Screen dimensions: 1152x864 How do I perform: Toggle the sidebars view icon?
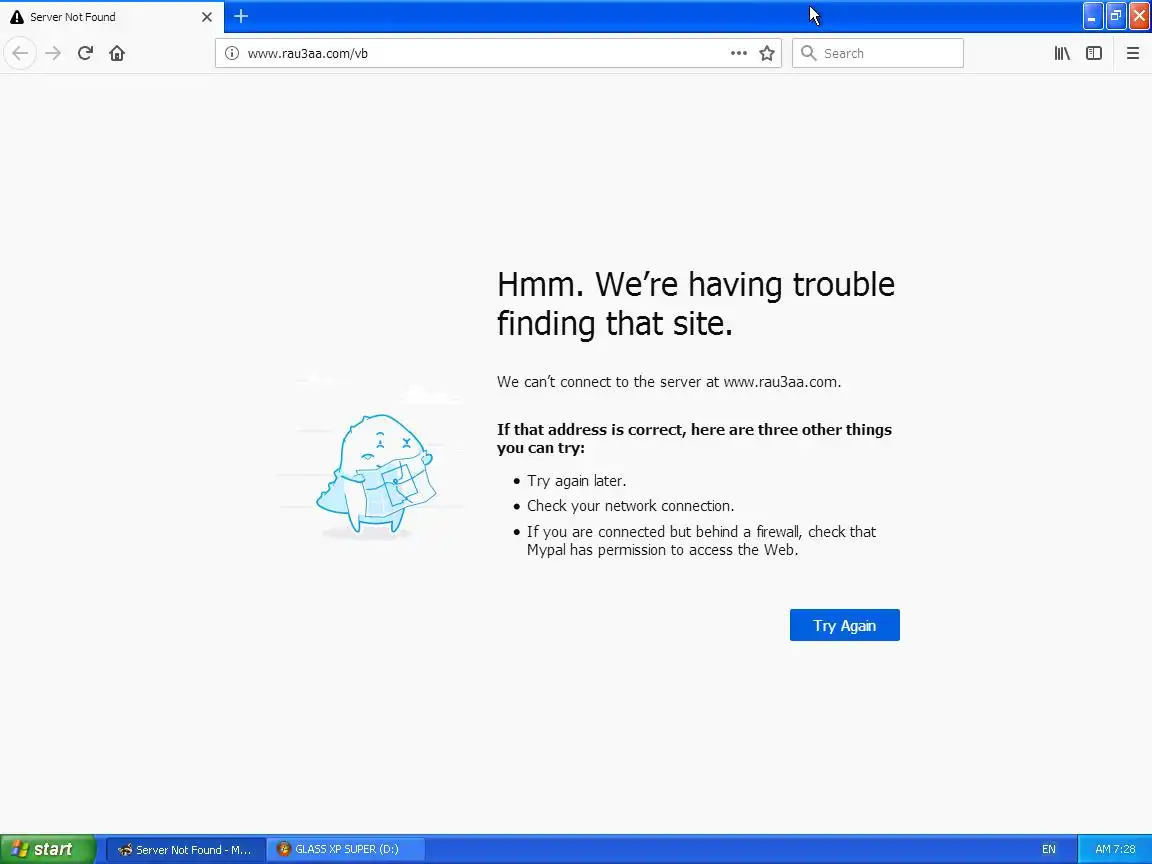[x=1094, y=53]
